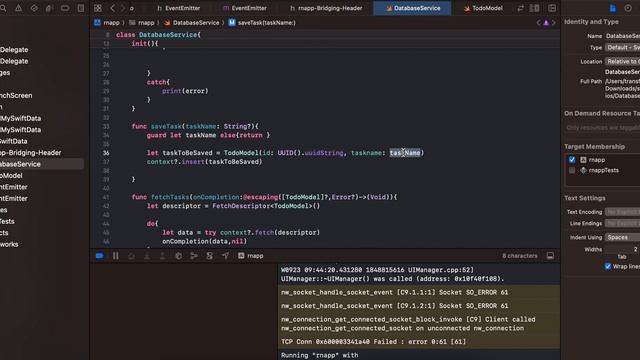Select the History inspector clock icon

628,8
